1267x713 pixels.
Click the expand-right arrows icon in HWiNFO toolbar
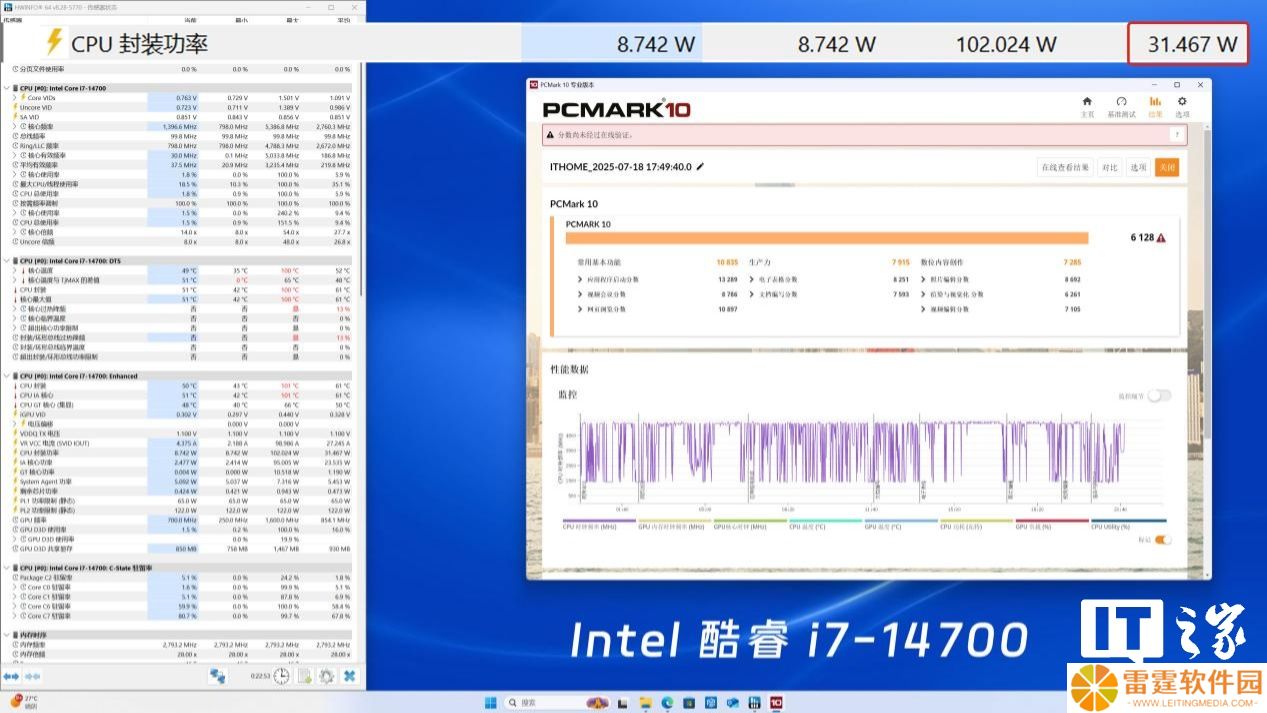tap(32, 676)
